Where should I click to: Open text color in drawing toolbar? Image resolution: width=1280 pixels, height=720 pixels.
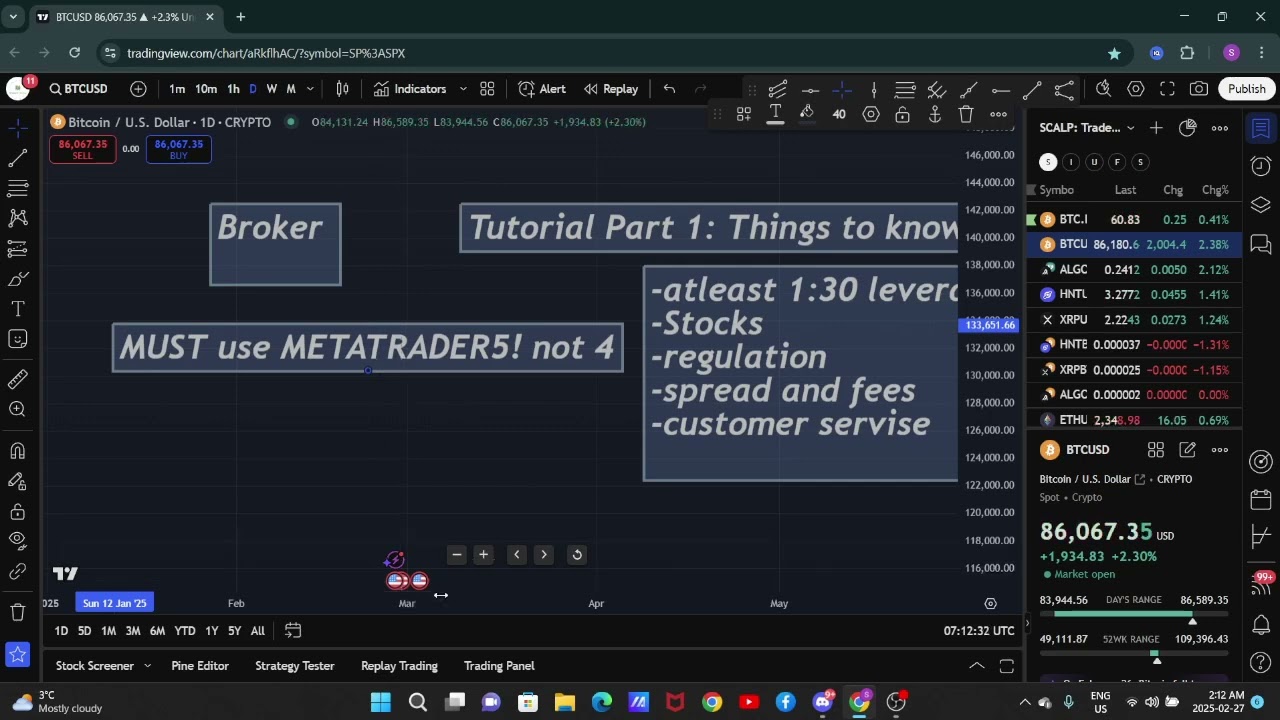coord(775,114)
